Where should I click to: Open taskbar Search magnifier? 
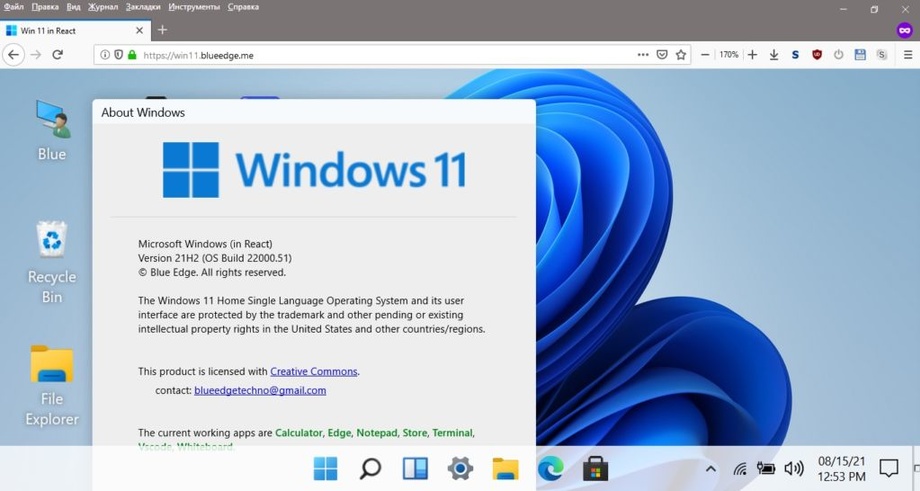(370, 469)
